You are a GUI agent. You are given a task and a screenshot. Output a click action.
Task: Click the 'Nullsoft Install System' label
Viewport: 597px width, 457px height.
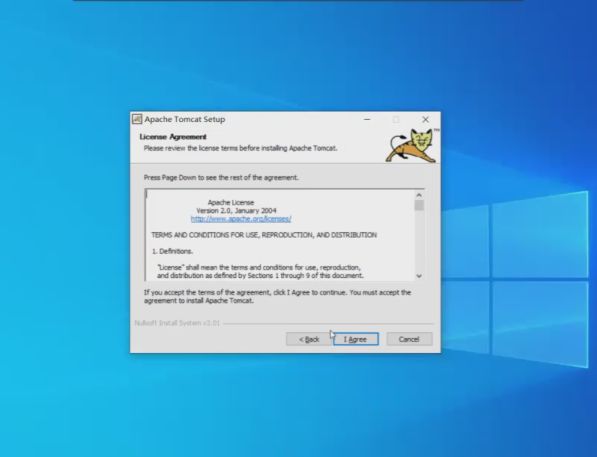177,323
